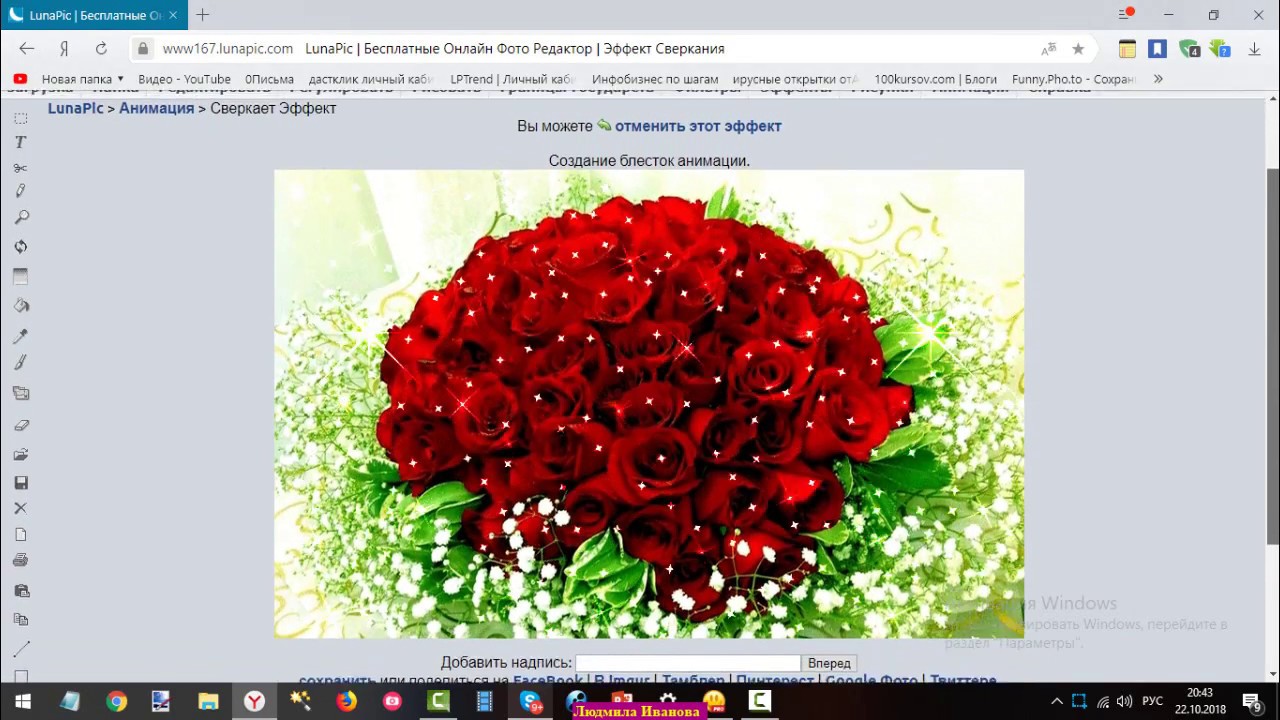Print image with the printer icon
The width and height of the screenshot is (1280, 720).
21,561
